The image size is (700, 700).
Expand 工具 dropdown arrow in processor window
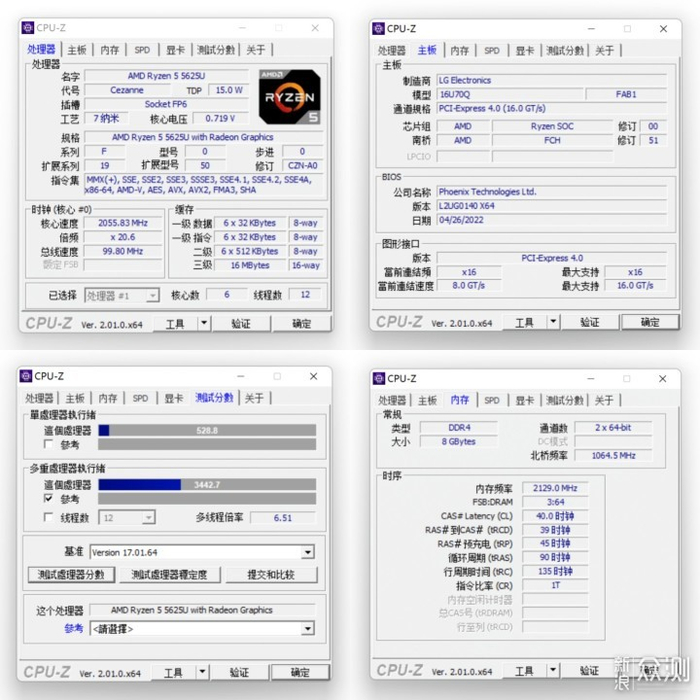tap(204, 323)
